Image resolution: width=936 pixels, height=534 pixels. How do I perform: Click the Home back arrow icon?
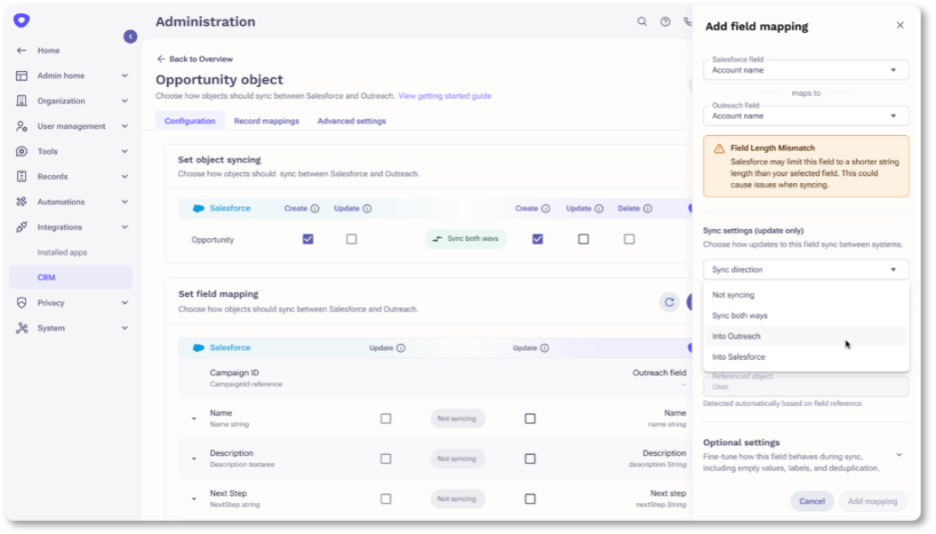[21, 51]
